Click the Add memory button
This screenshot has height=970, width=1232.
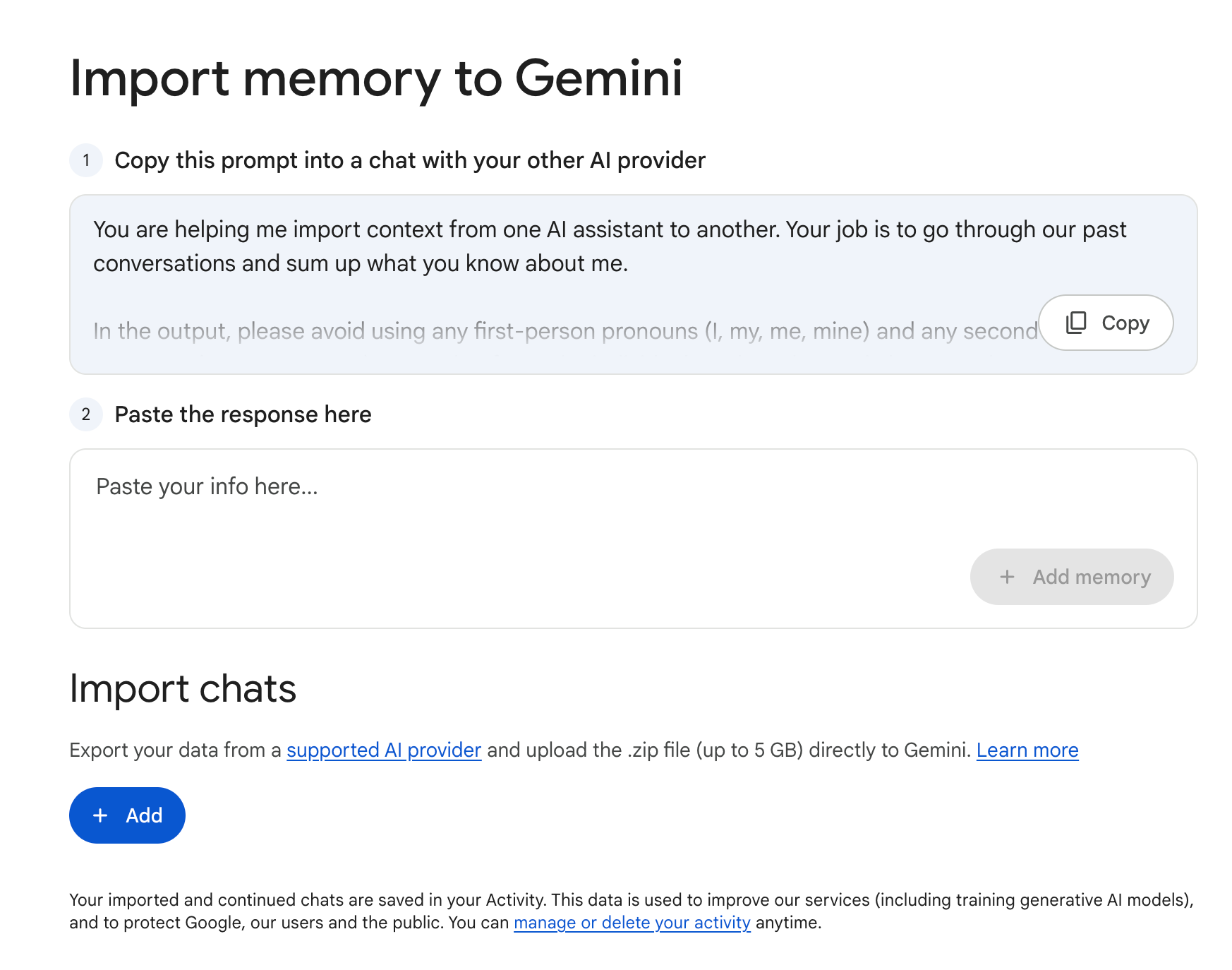[1071, 577]
